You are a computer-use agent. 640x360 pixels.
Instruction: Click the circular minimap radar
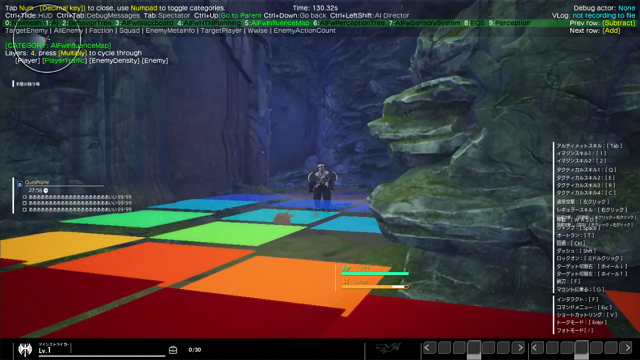point(46,39)
